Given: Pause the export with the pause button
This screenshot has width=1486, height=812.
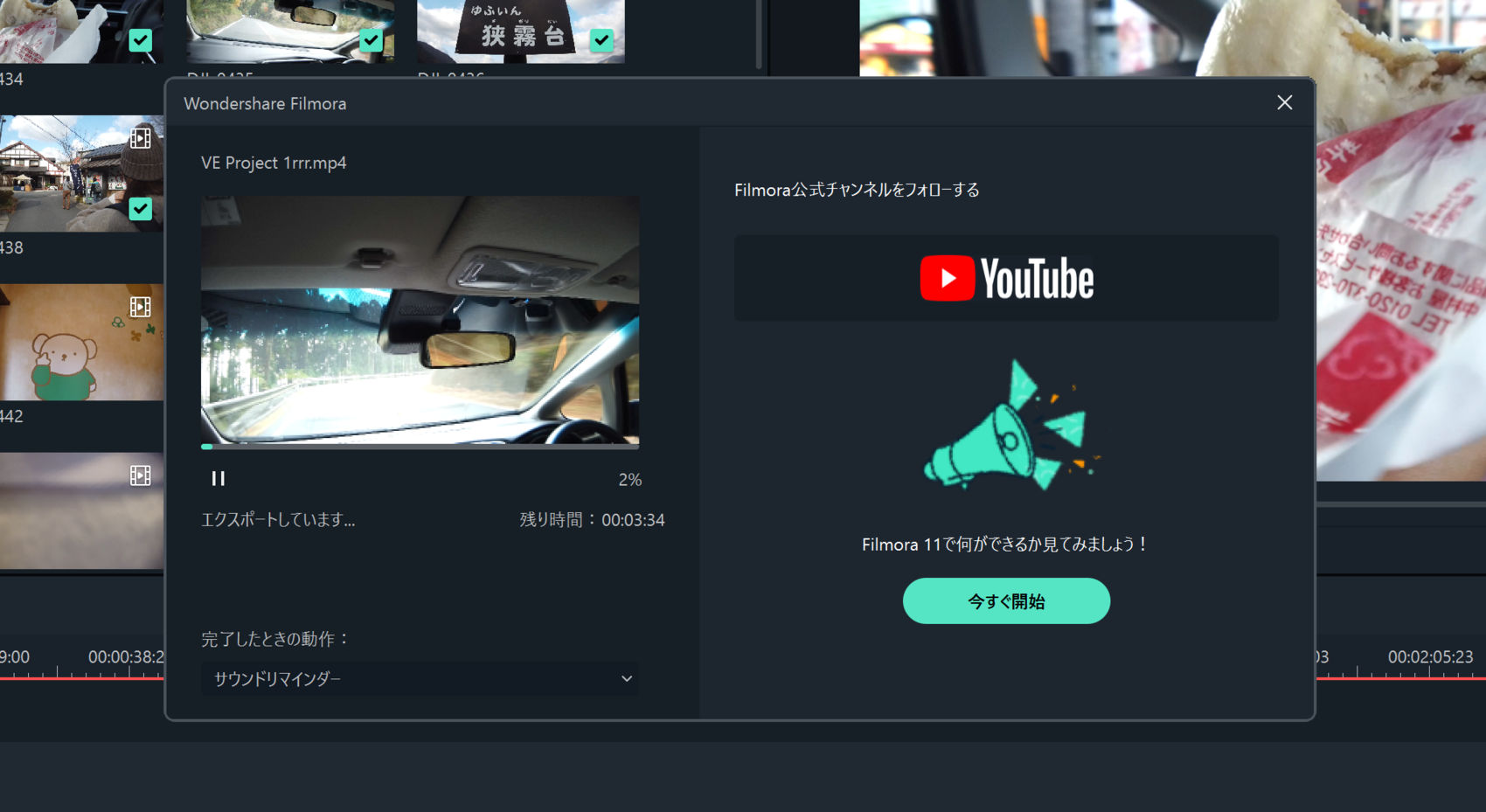Looking at the screenshot, I should tap(218, 478).
